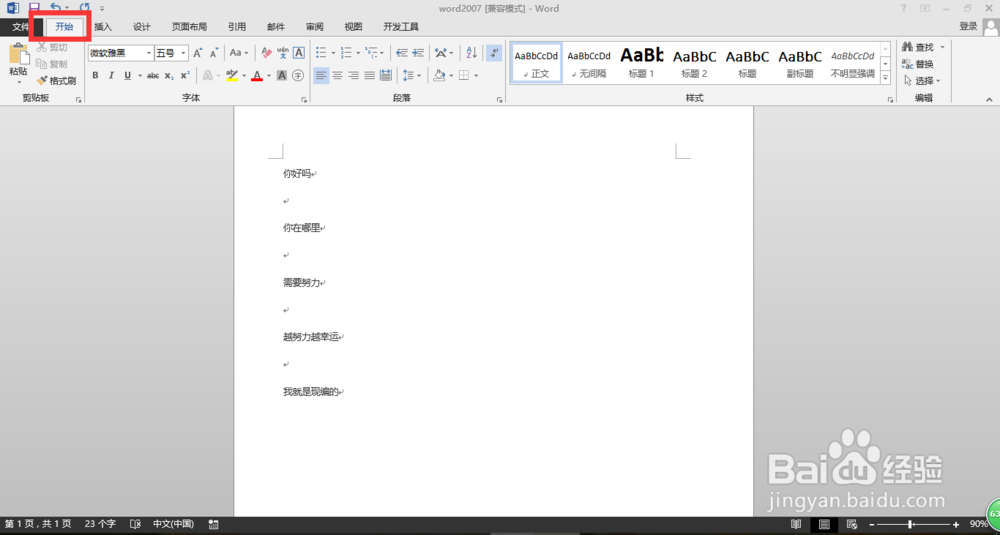Decrease paragraph indent

pos(402,53)
